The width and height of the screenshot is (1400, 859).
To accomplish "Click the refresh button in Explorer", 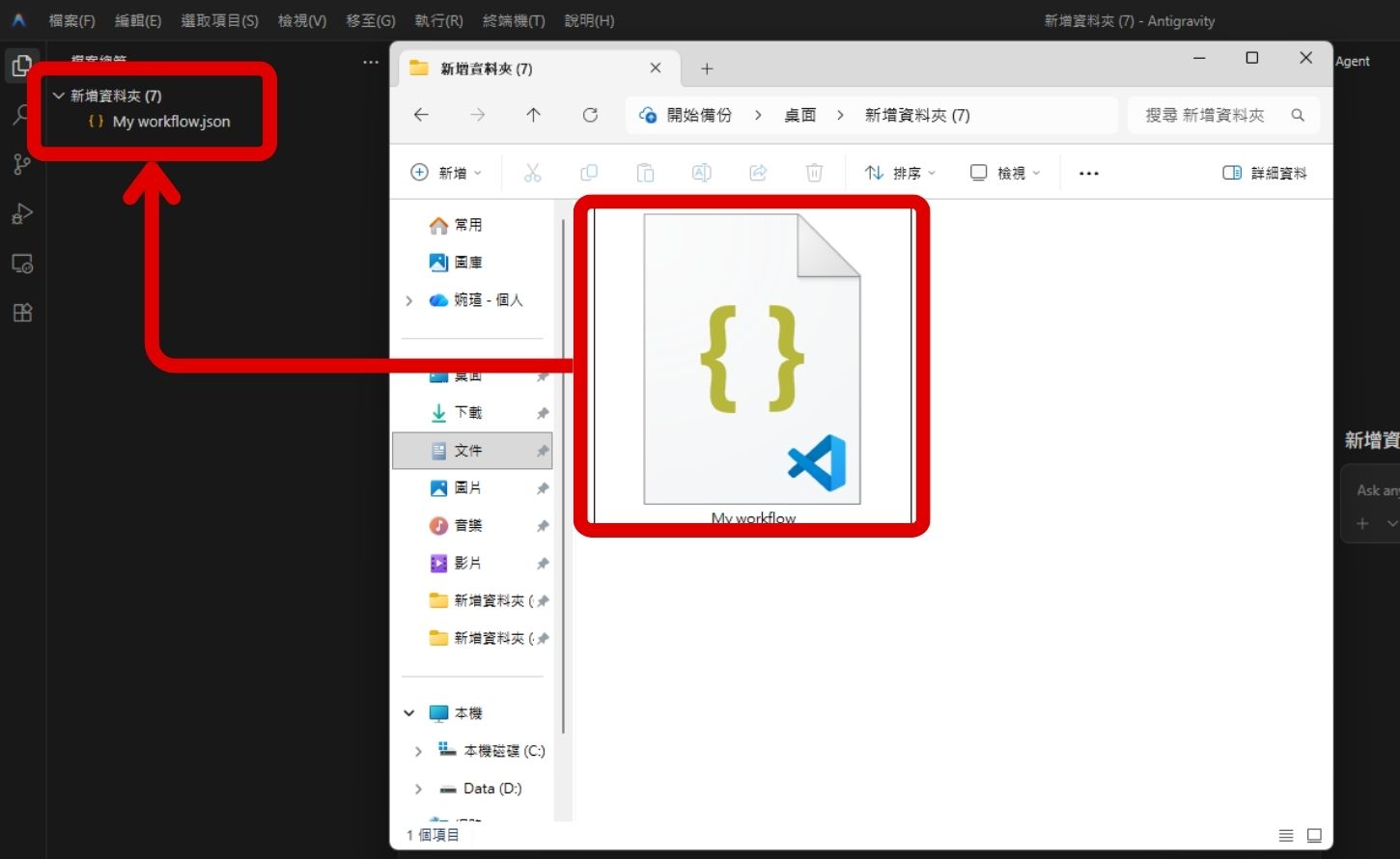I will click(590, 115).
